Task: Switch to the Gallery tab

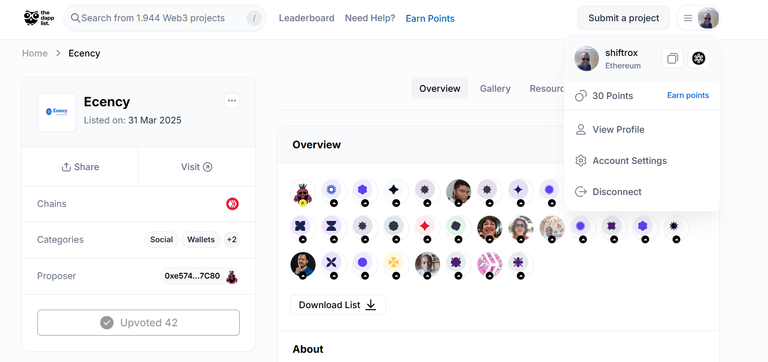Action: coord(495,89)
